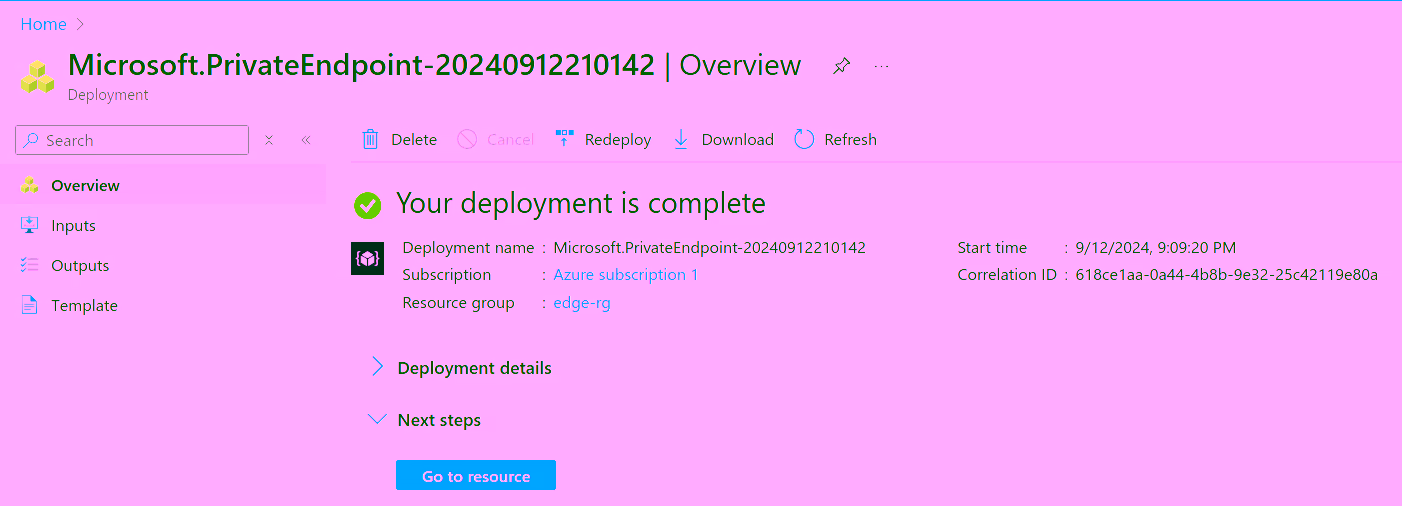Click the Delete trash can icon
The height and width of the screenshot is (506, 1402).
pos(370,140)
